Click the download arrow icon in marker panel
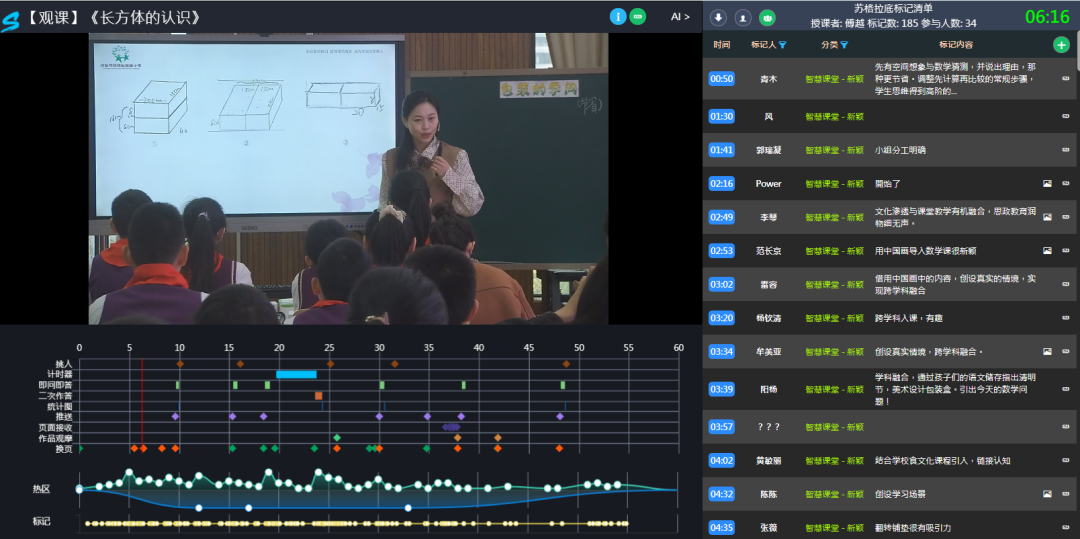The width and height of the screenshot is (1080, 539). [x=718, y=17]
